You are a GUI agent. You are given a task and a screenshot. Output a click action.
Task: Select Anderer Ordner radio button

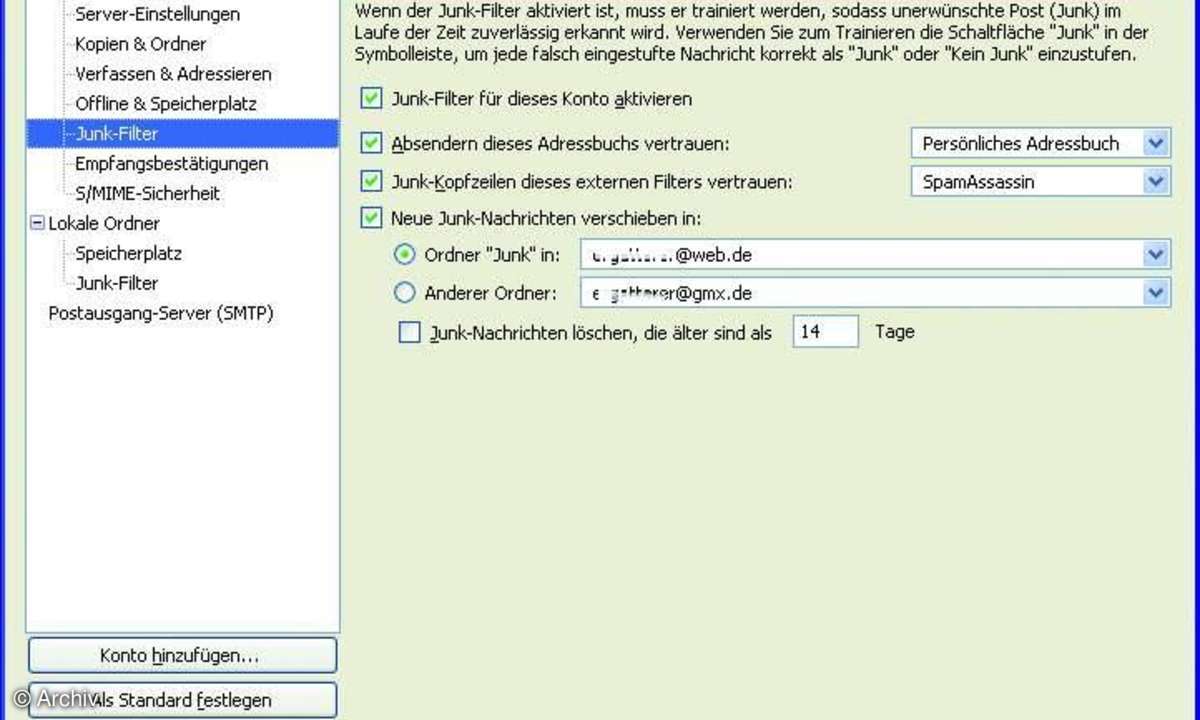click(x=405, y=293)
